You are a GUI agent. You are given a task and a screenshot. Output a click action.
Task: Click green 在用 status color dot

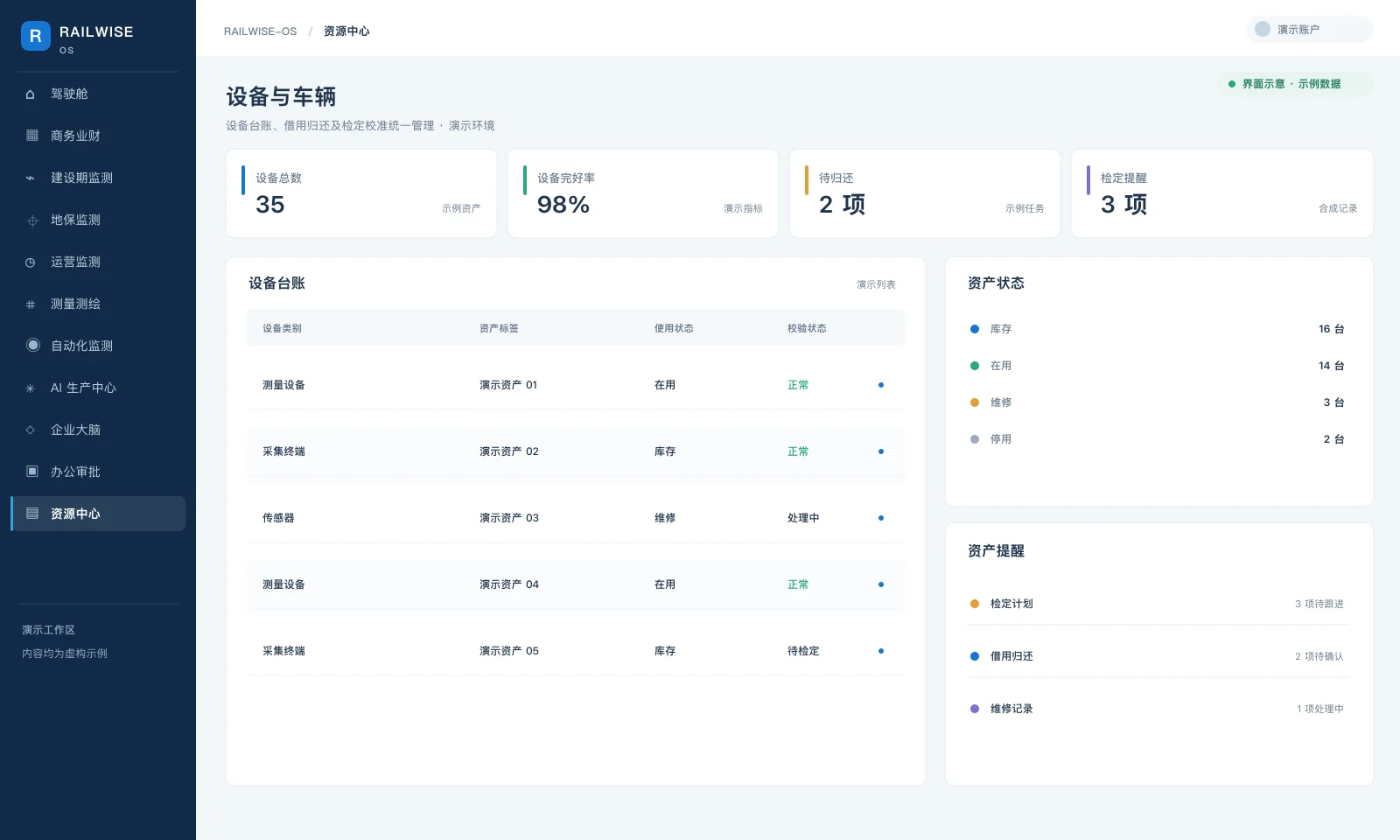tap(975, 366)
